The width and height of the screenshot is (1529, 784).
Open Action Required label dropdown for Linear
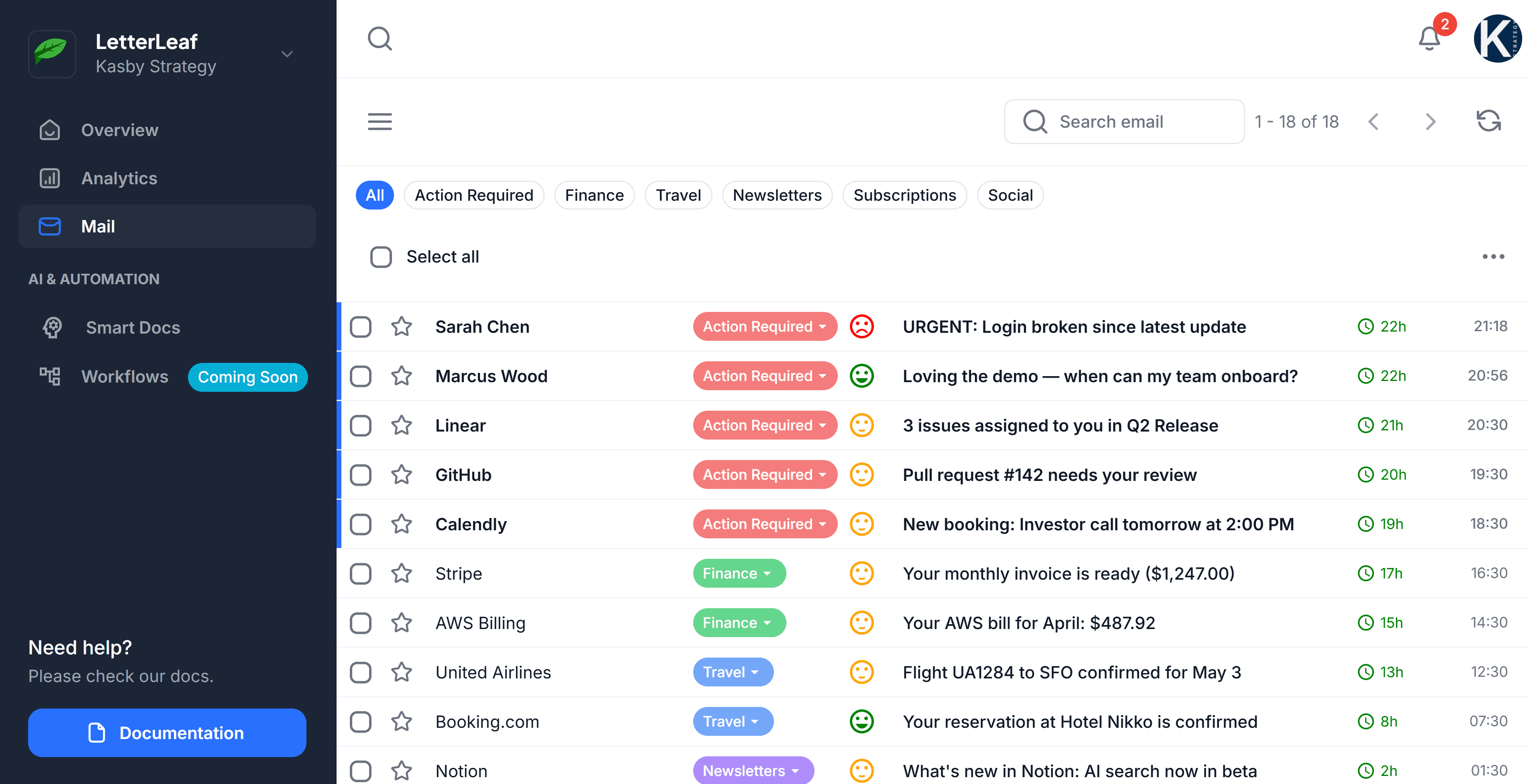[765, 425]
